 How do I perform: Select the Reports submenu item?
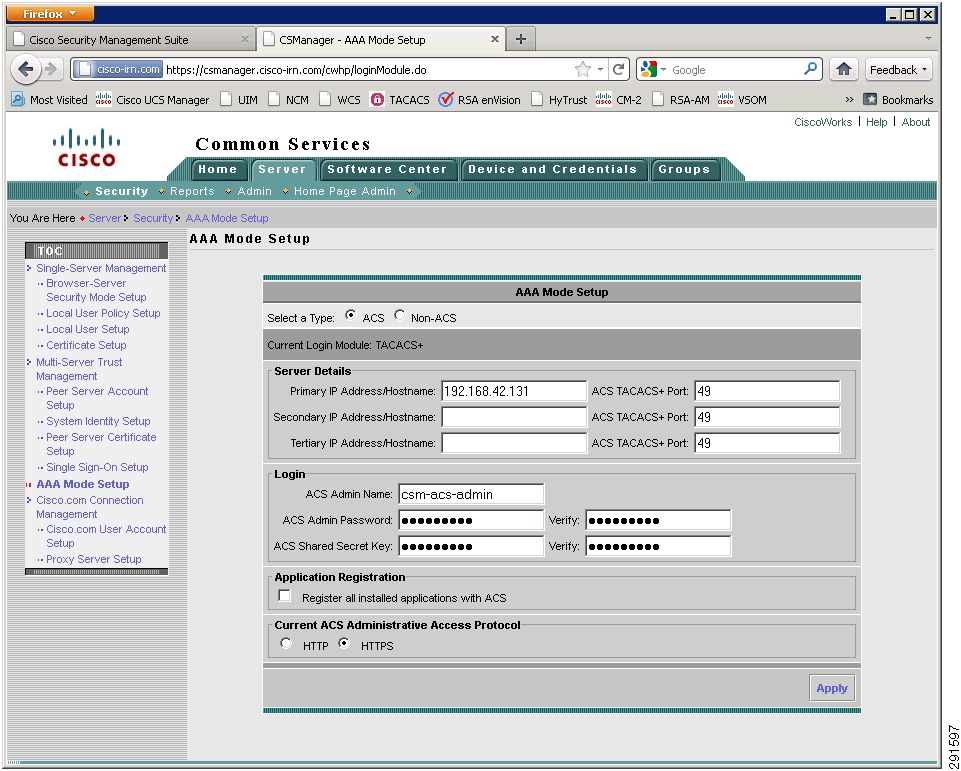pos(192,191)
